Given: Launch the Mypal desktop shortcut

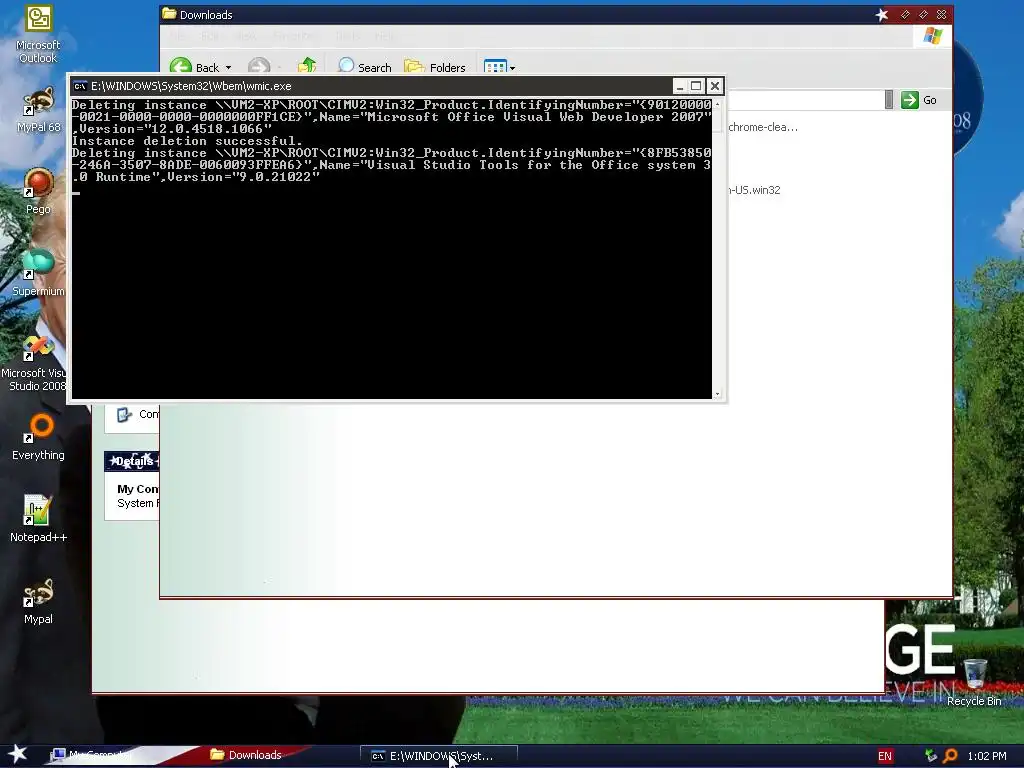Looking at the screenshot, I should point(38,601).
